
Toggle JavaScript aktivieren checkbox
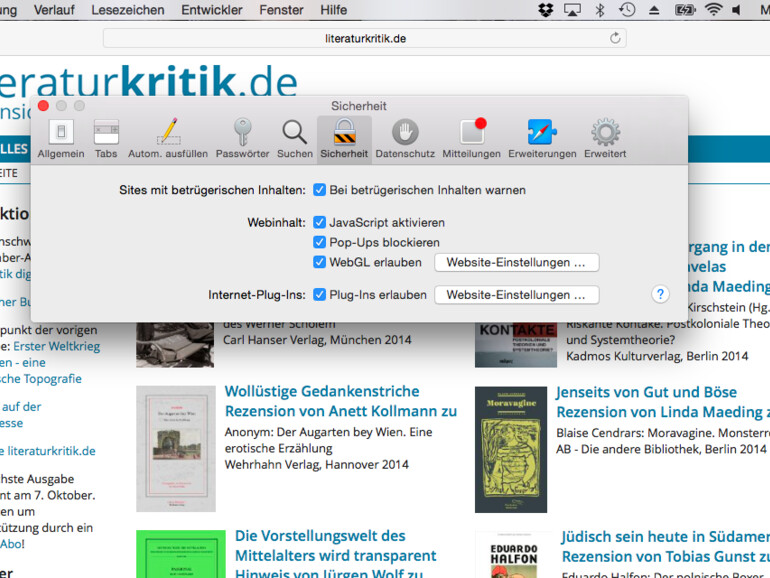coord(320,222)
